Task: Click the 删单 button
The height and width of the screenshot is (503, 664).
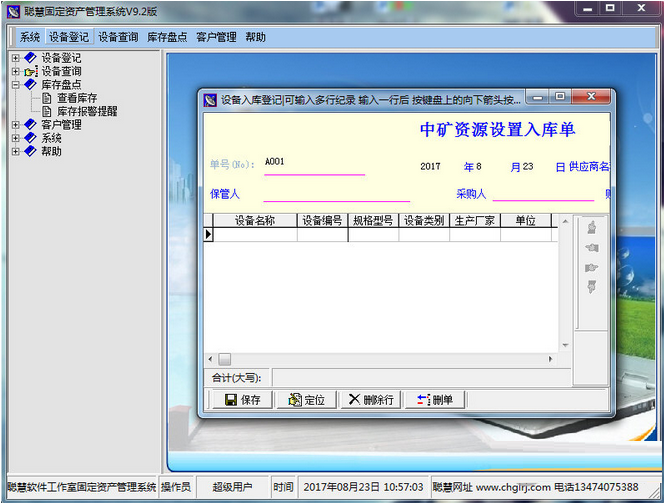Action: (x=435, y=400)
